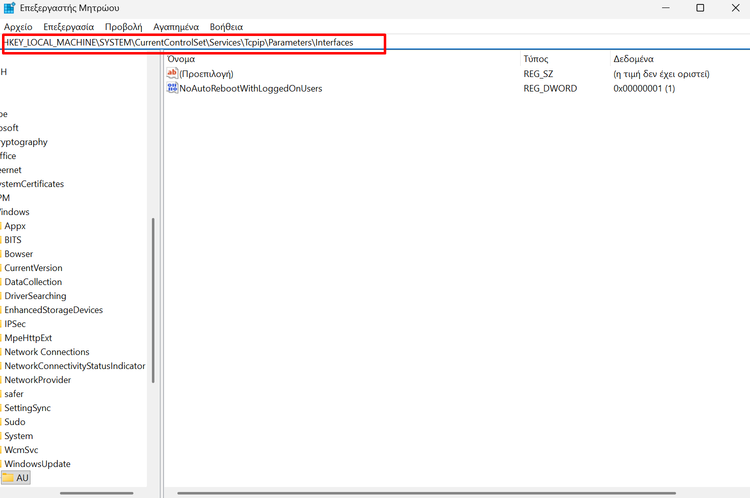The height and width of the screenshot is (498, 750).
Task: Select the Network Connections key
Action: 46,352
